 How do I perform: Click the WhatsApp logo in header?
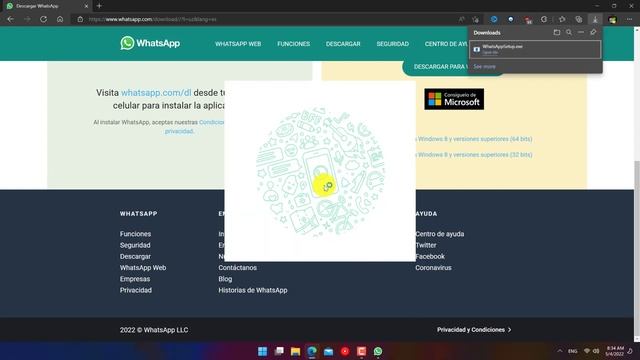pyautogui.click(x=150, y=43)
